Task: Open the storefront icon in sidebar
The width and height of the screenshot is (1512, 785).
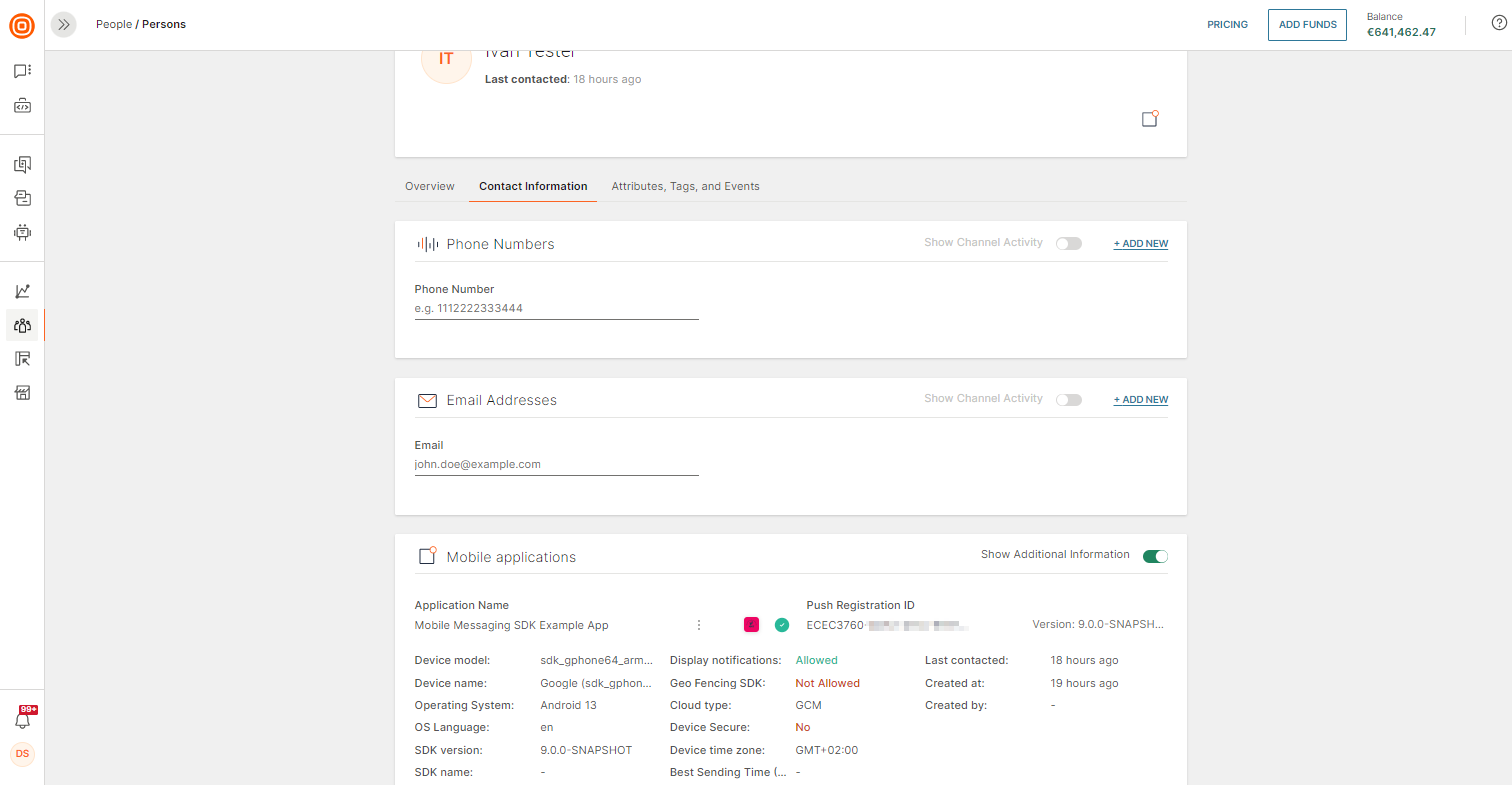Action: click(22, 393)
